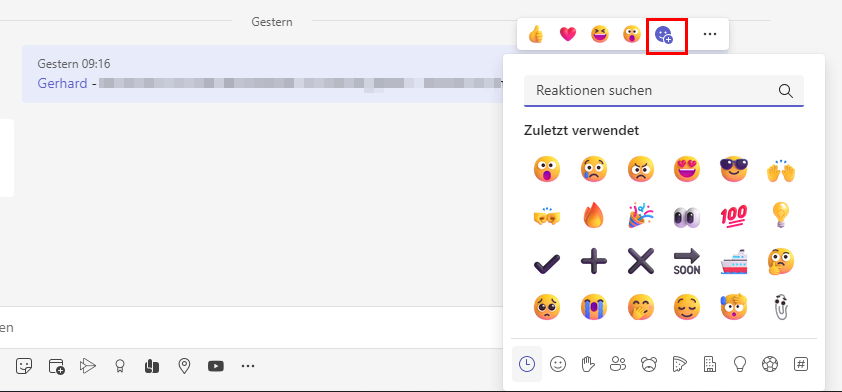This screenshot has width=842, height=392.
Task: React with the red heart emoji
Action: [568, 34]
